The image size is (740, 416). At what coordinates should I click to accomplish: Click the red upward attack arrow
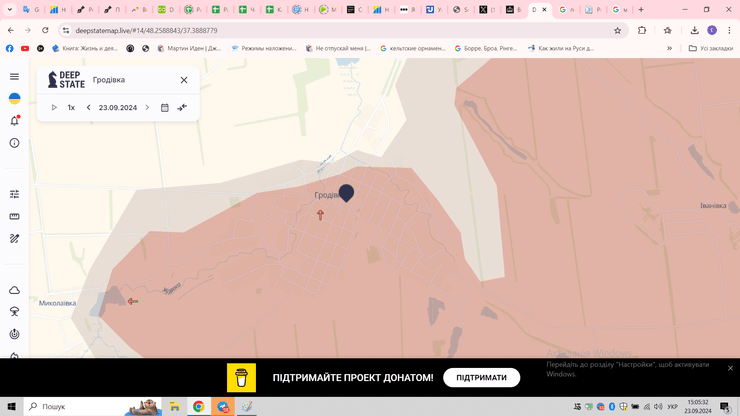[320, 215]
